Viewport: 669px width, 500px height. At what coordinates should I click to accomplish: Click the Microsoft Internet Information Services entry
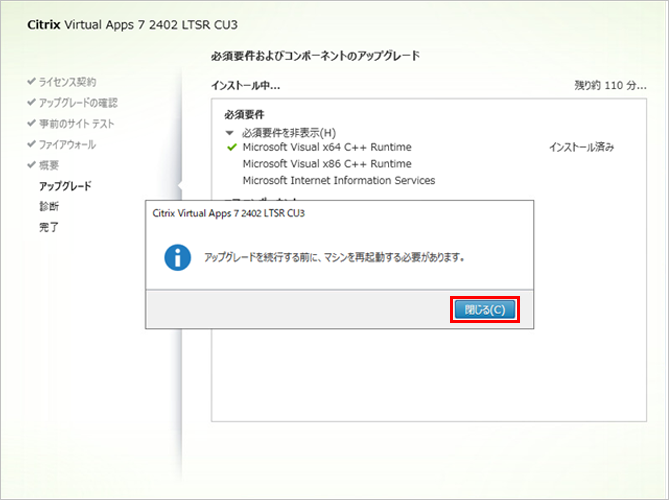pyautogui.click(x=339, y=181)
